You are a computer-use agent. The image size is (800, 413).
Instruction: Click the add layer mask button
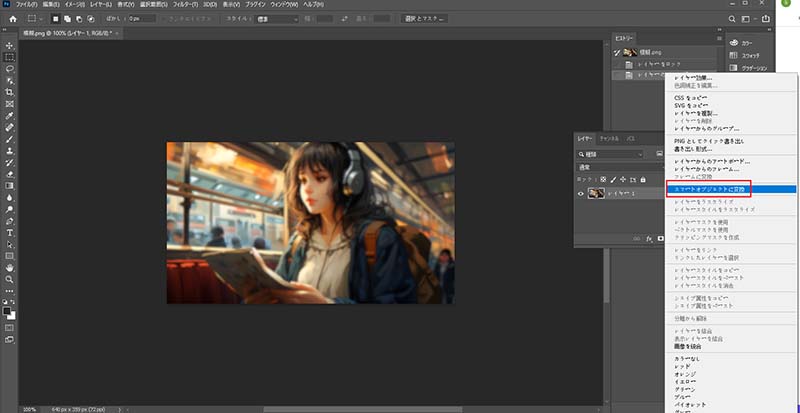pyautogui.click(x=660, y=238)
